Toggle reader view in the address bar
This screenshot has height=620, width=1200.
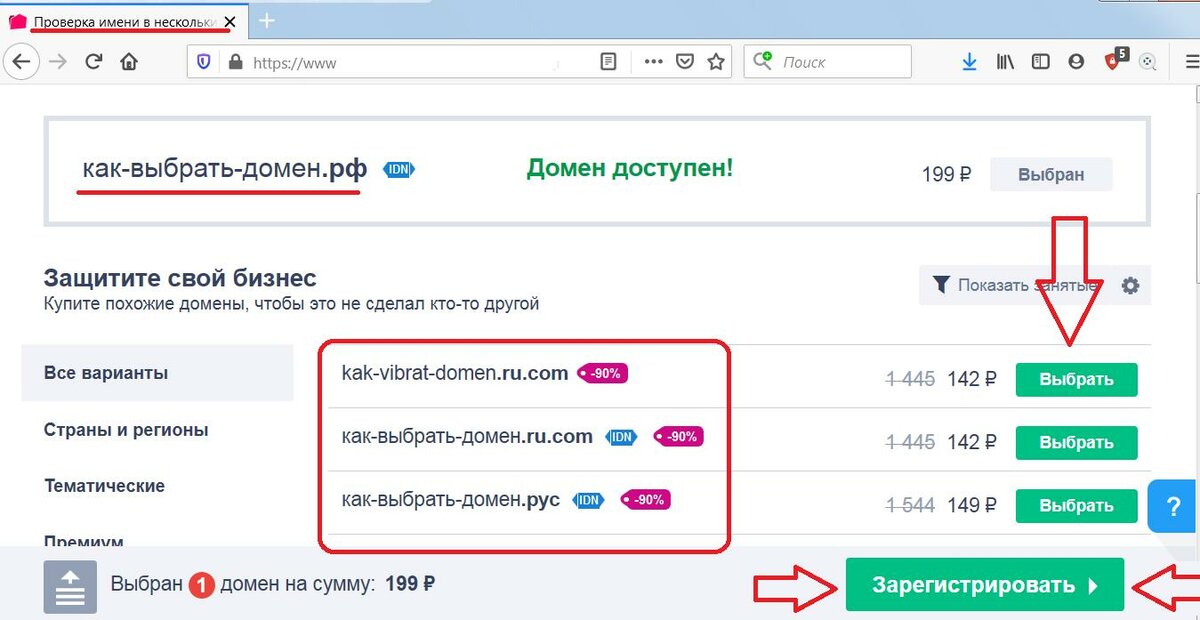coord(608,62)
